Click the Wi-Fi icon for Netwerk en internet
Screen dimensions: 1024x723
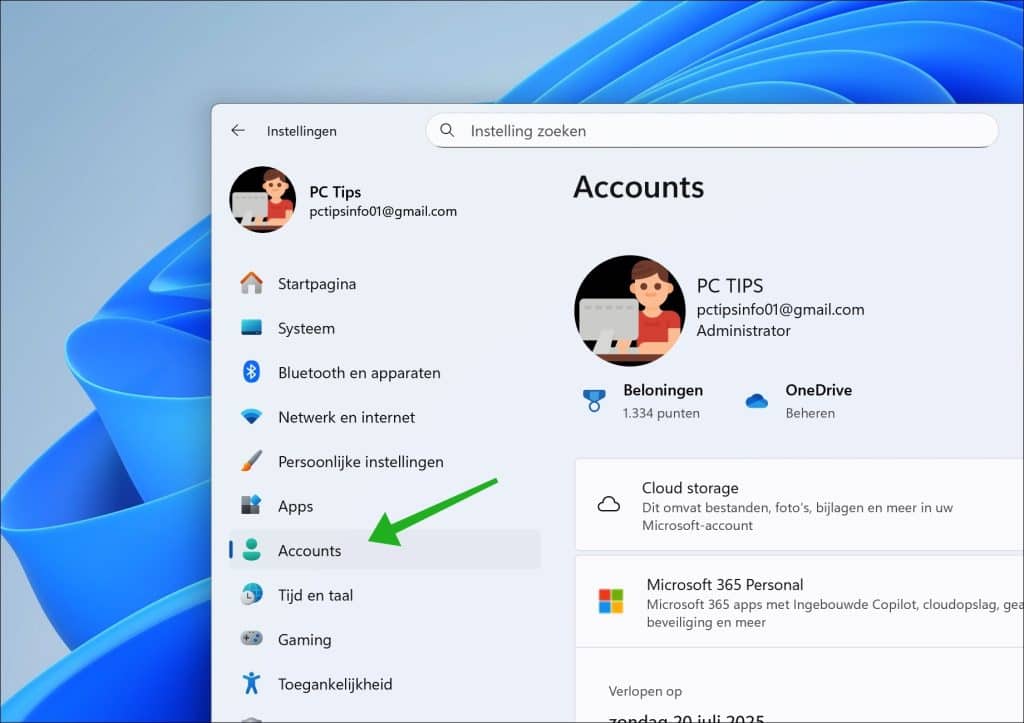point(251,417)
